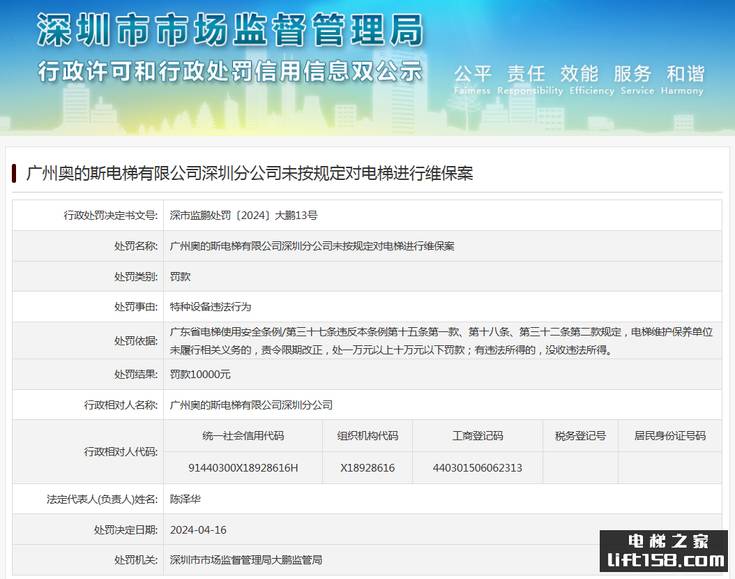
Task: Click the 处罚事由 label
Action: coord(136,307)
